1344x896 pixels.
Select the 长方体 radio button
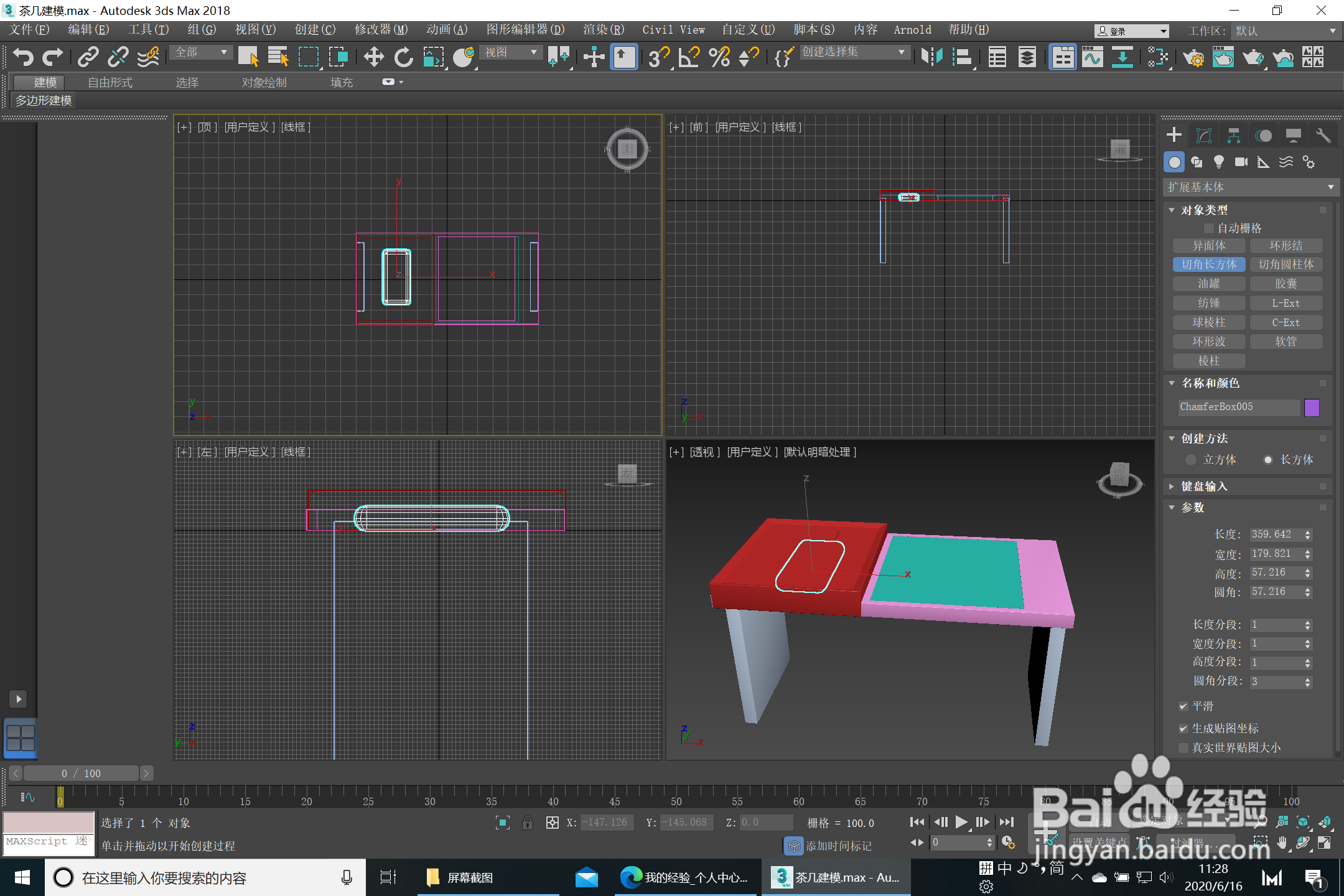click(1268, 460)
